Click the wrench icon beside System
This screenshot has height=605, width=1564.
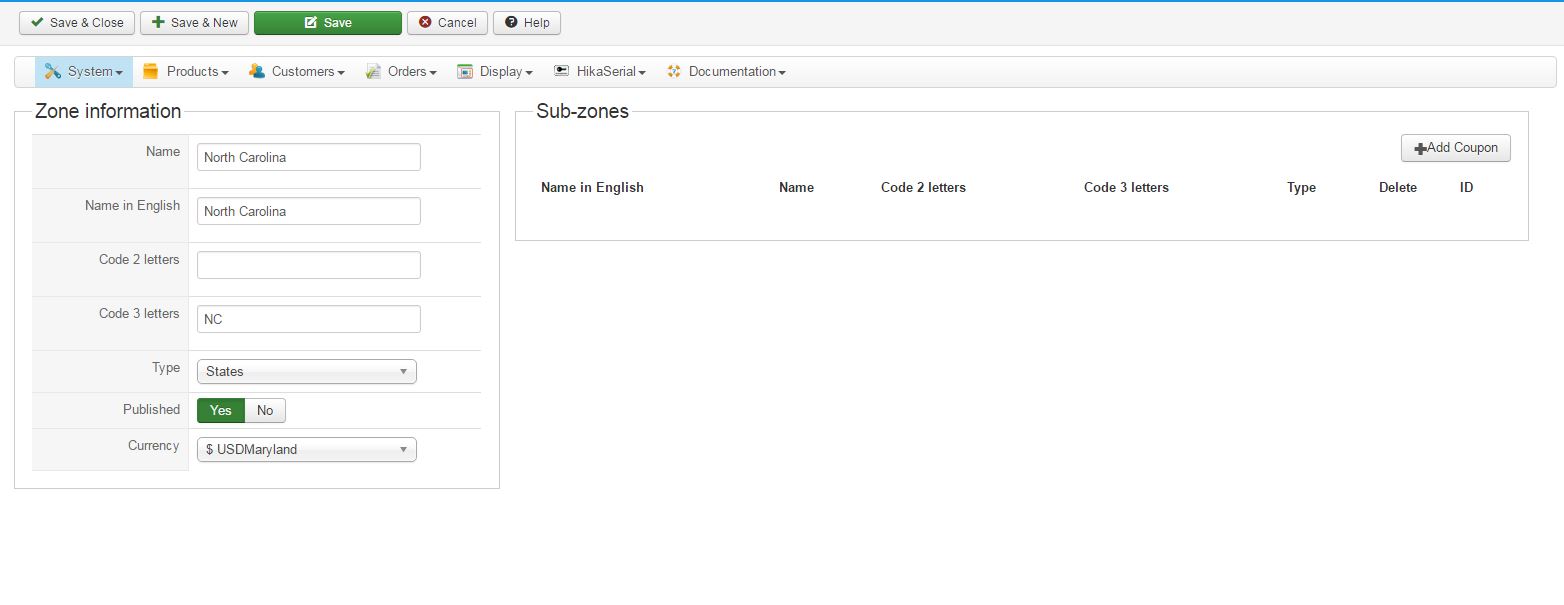tap(53, 72)
